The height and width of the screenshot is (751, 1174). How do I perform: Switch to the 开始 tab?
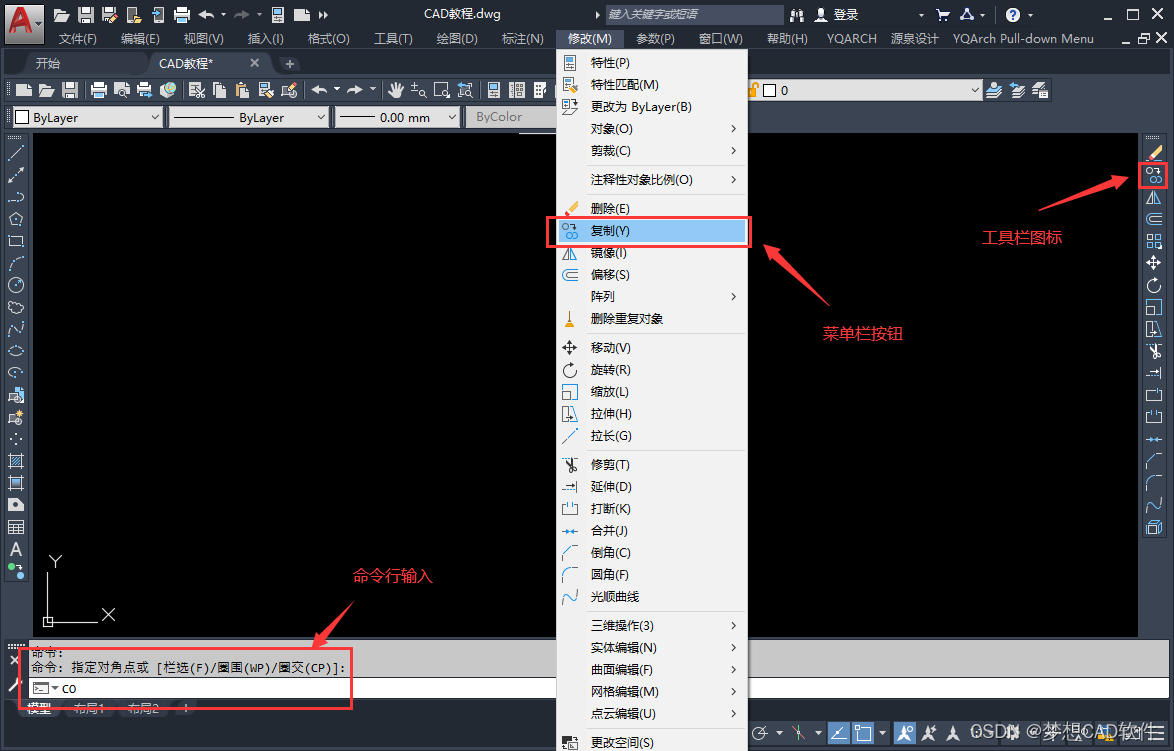point(48,64)
